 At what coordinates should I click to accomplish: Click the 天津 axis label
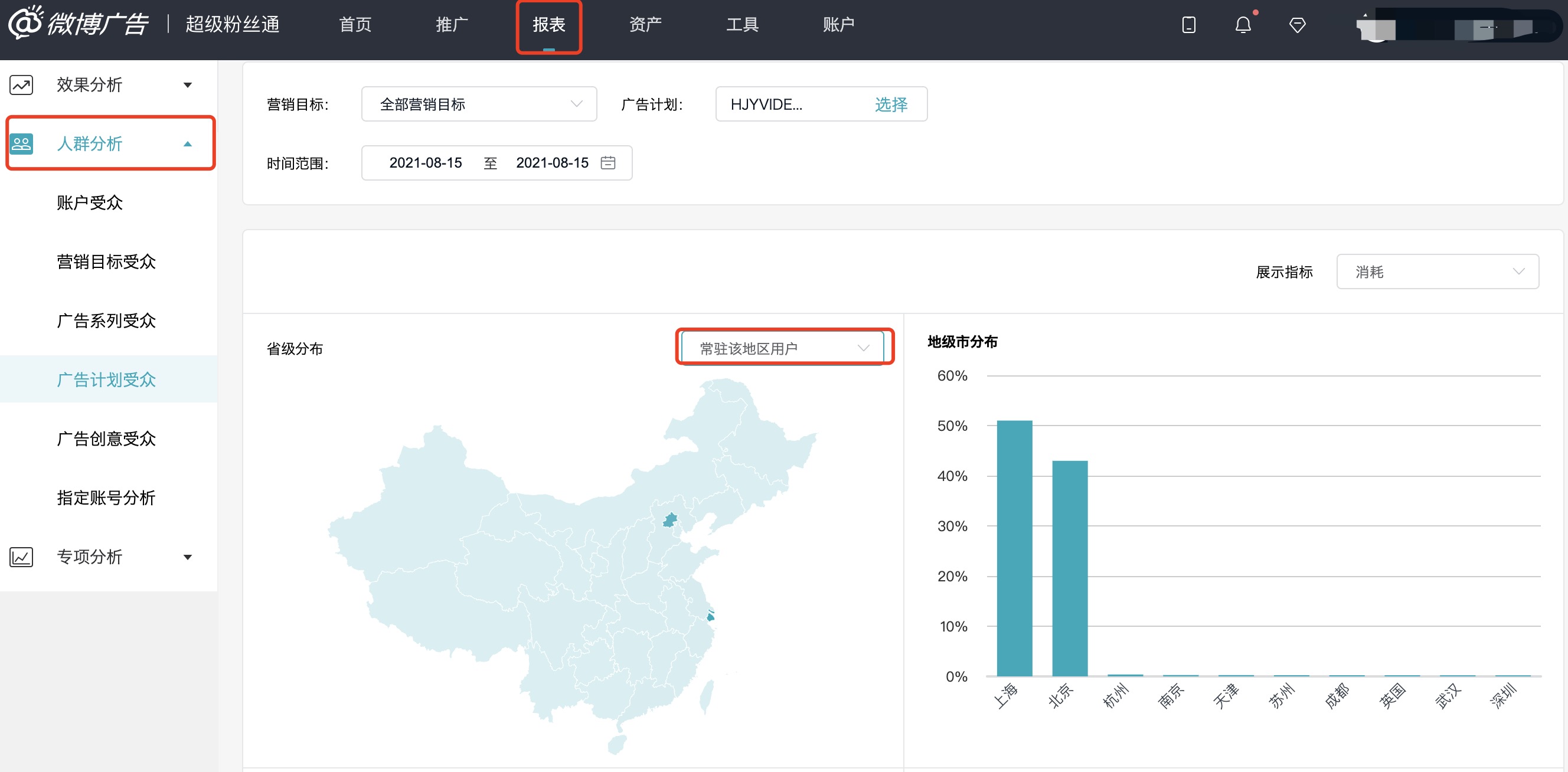[x=1226, y=696]
